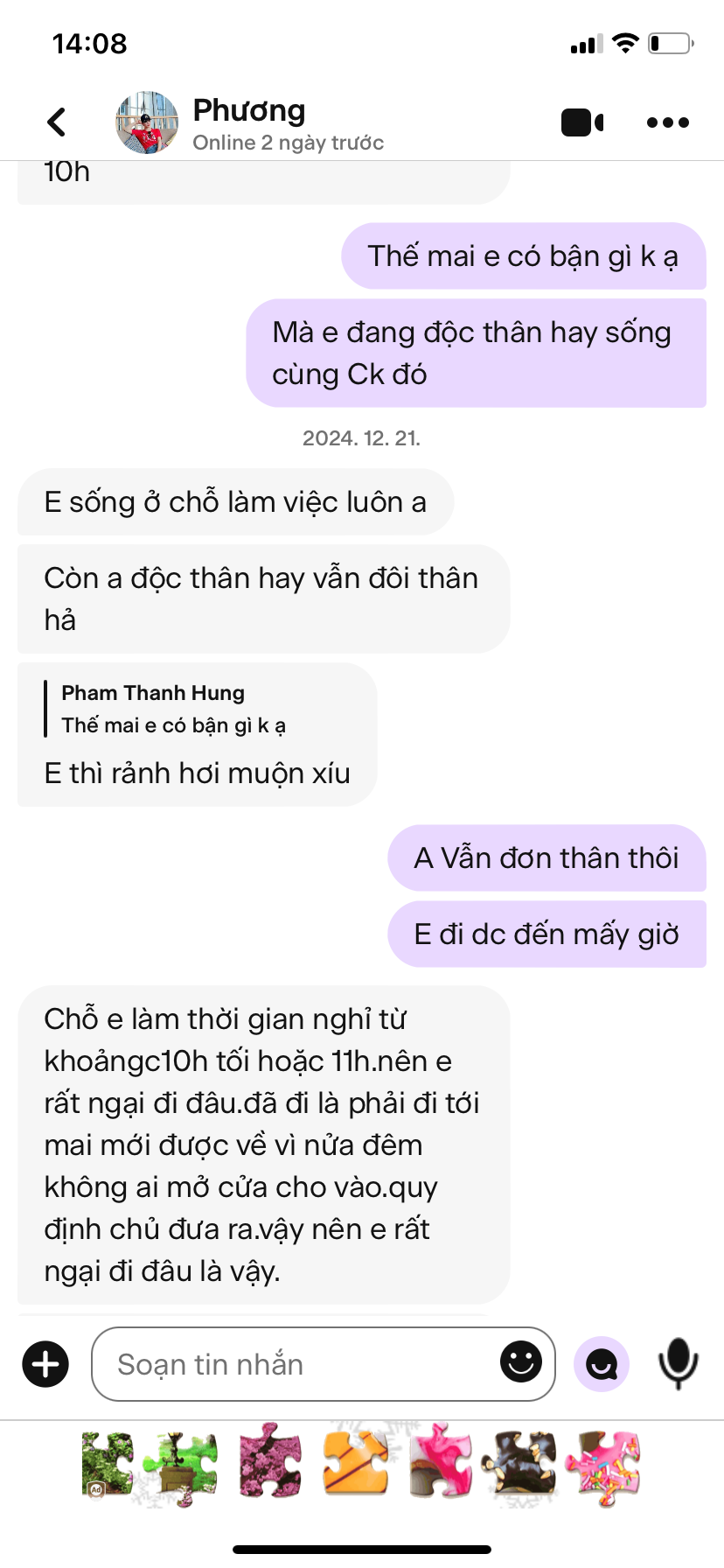Tap Phương's name in the chat header
Image resolution: width=724 pixels, height=1568 pixels.
249,110
